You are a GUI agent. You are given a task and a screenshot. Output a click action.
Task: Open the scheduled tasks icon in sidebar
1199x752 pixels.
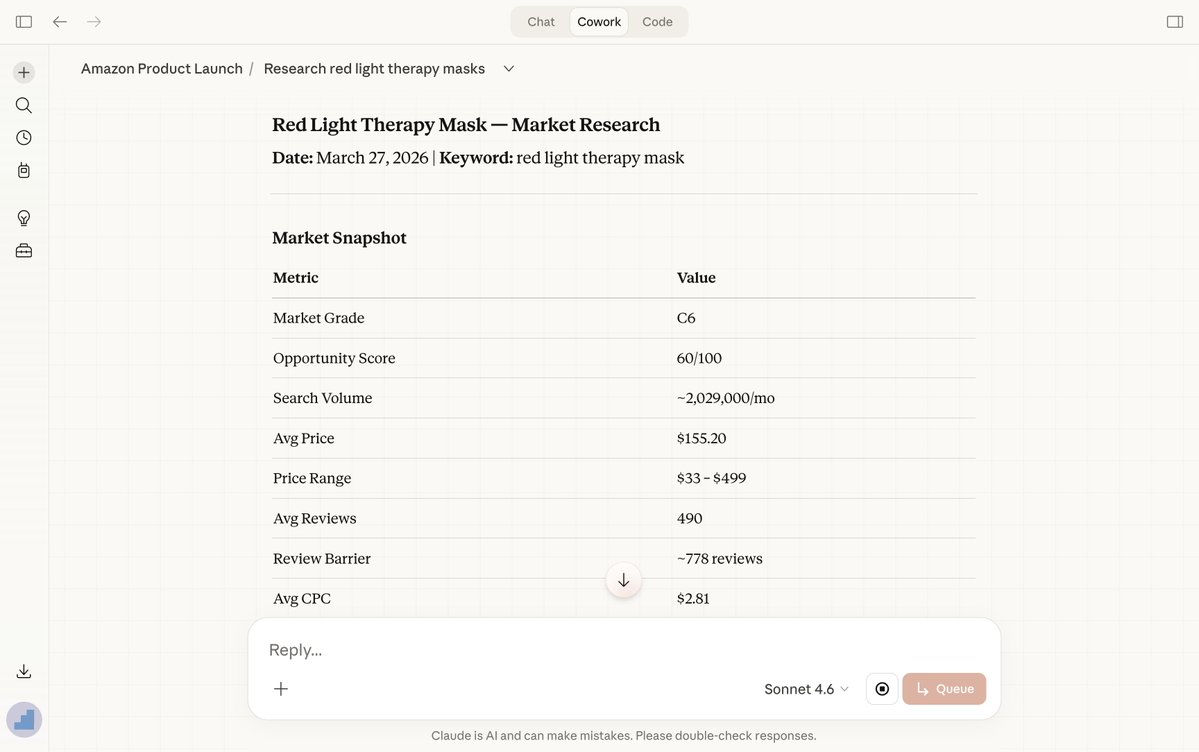(x=24, y=171)
